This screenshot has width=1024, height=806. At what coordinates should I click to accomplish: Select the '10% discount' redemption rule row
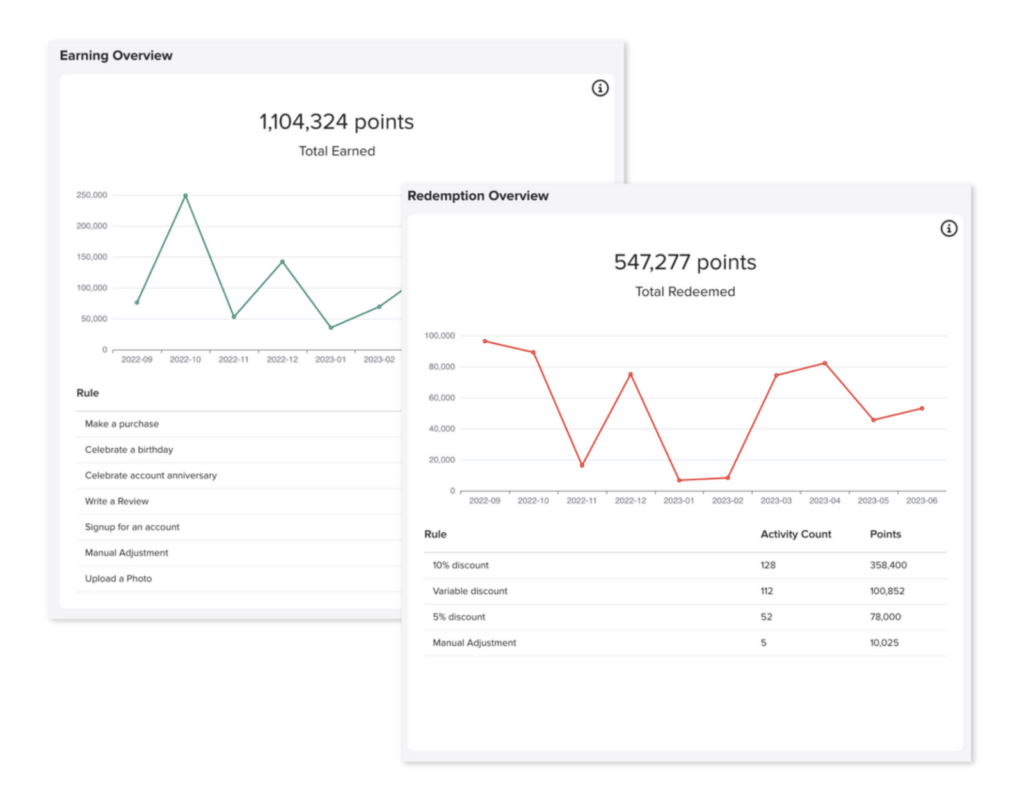pos(459,565)
